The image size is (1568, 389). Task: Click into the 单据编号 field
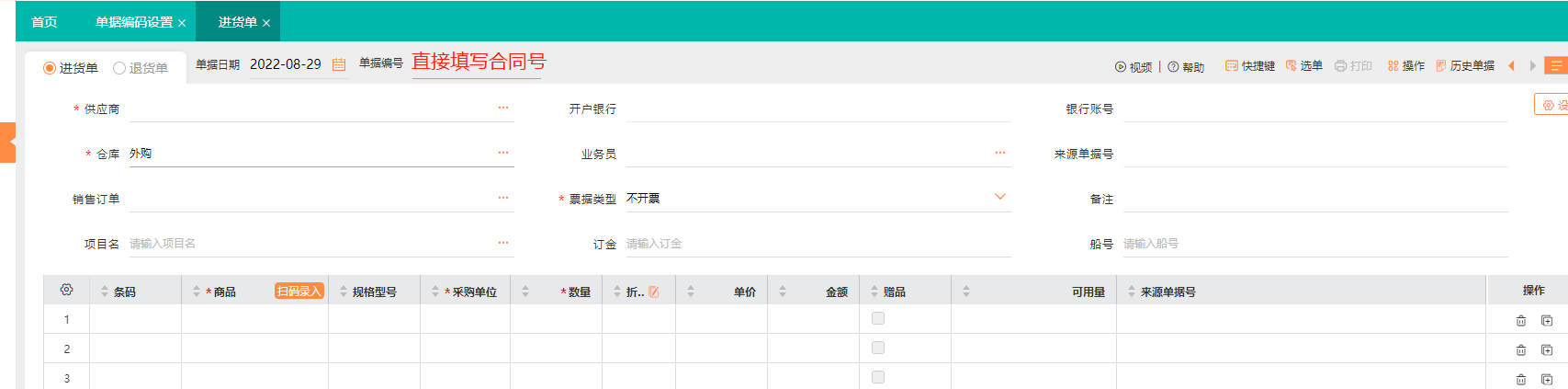coord(477,63)
